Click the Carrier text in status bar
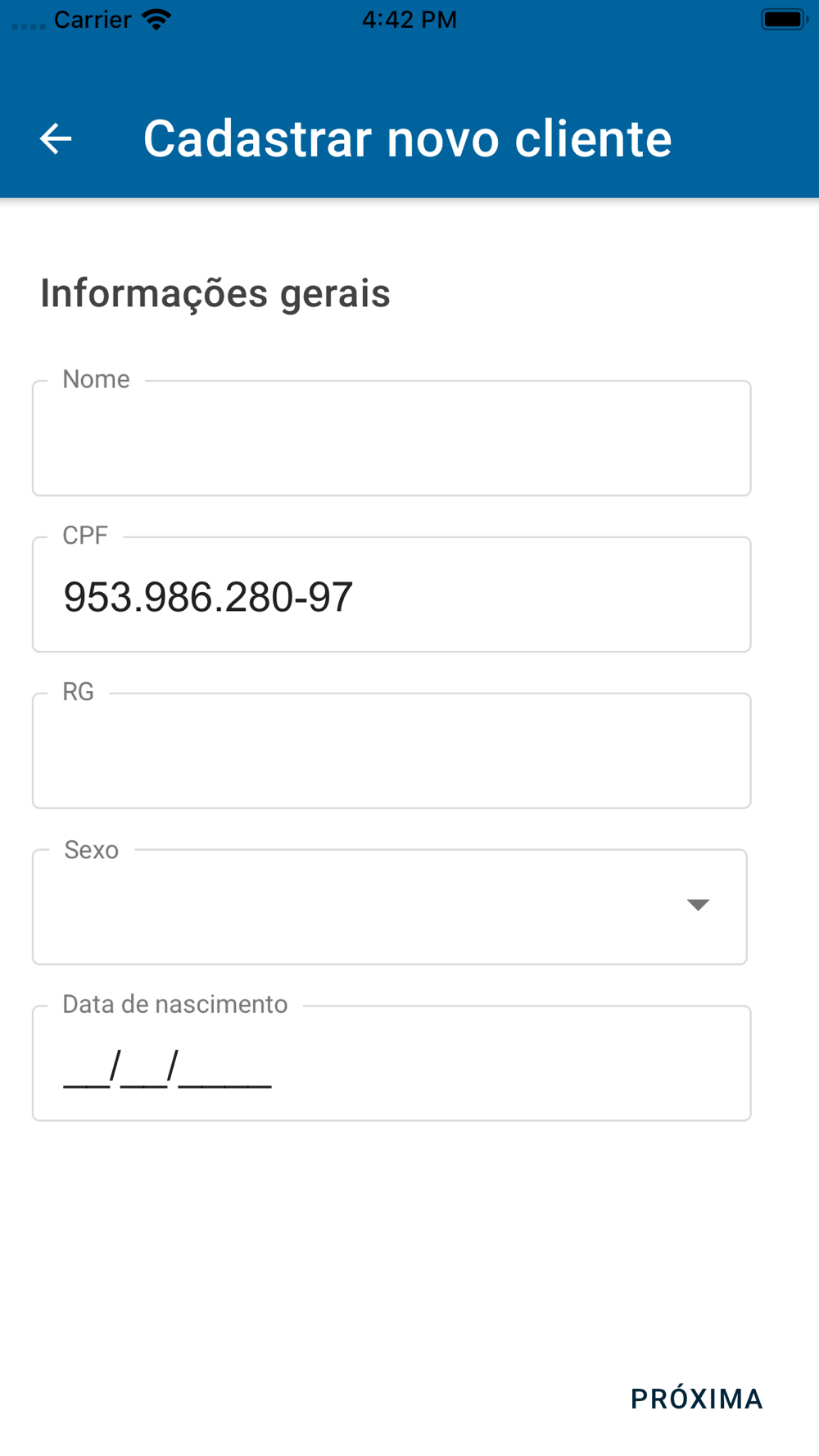Viewport: 819px width, 1456px height. 93,20
